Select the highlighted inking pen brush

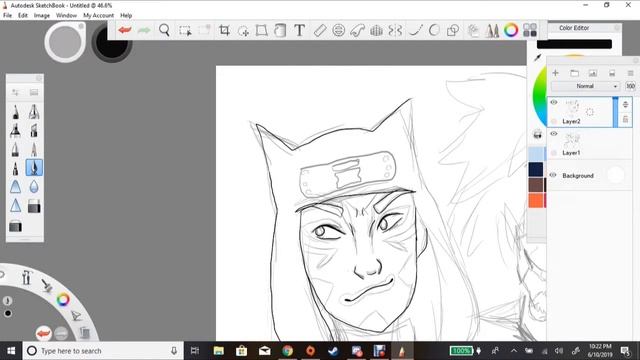pyautogui.click(x=34, y=168)
